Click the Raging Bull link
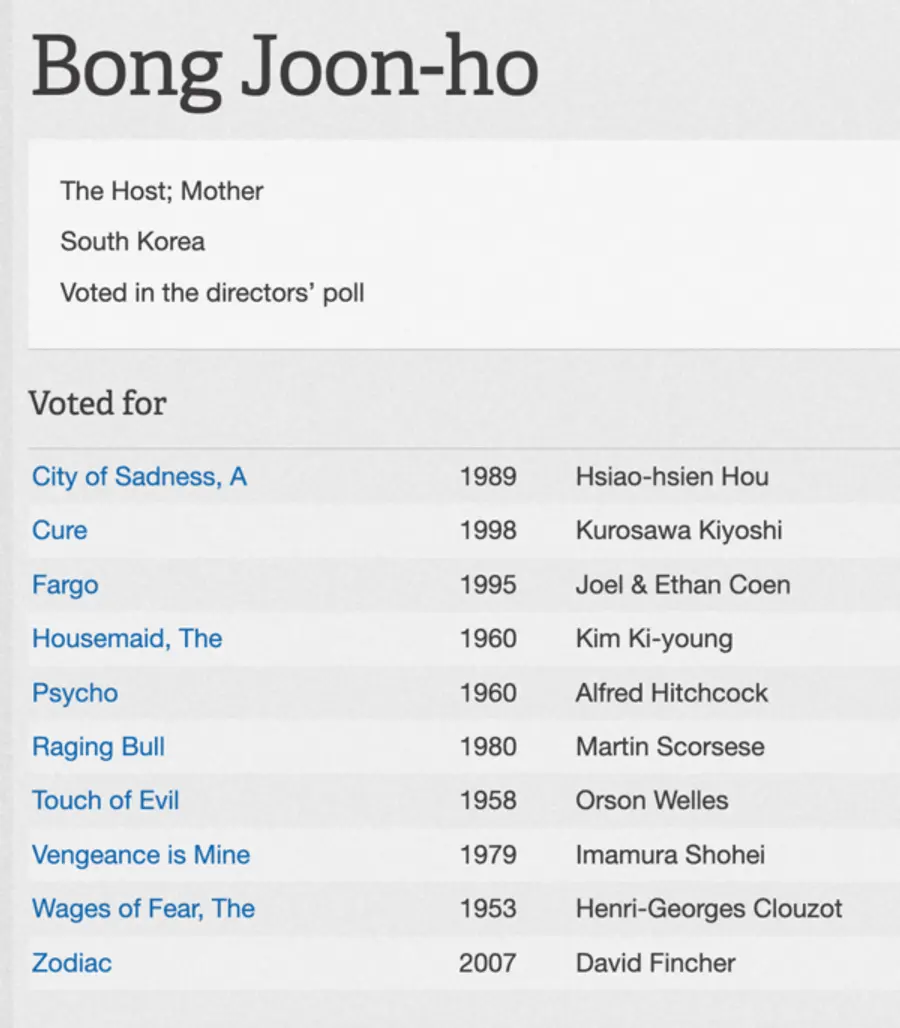Screen dimensions: 900x1028 click(x=98, y=747)
